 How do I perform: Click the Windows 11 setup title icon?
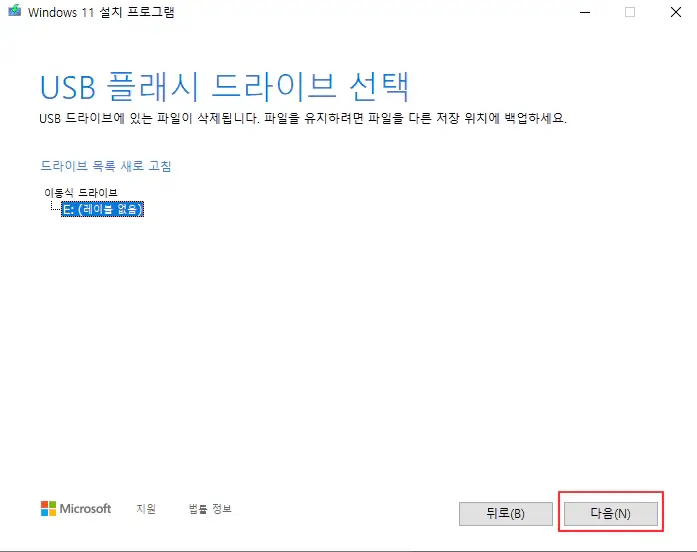click(15, 11)
